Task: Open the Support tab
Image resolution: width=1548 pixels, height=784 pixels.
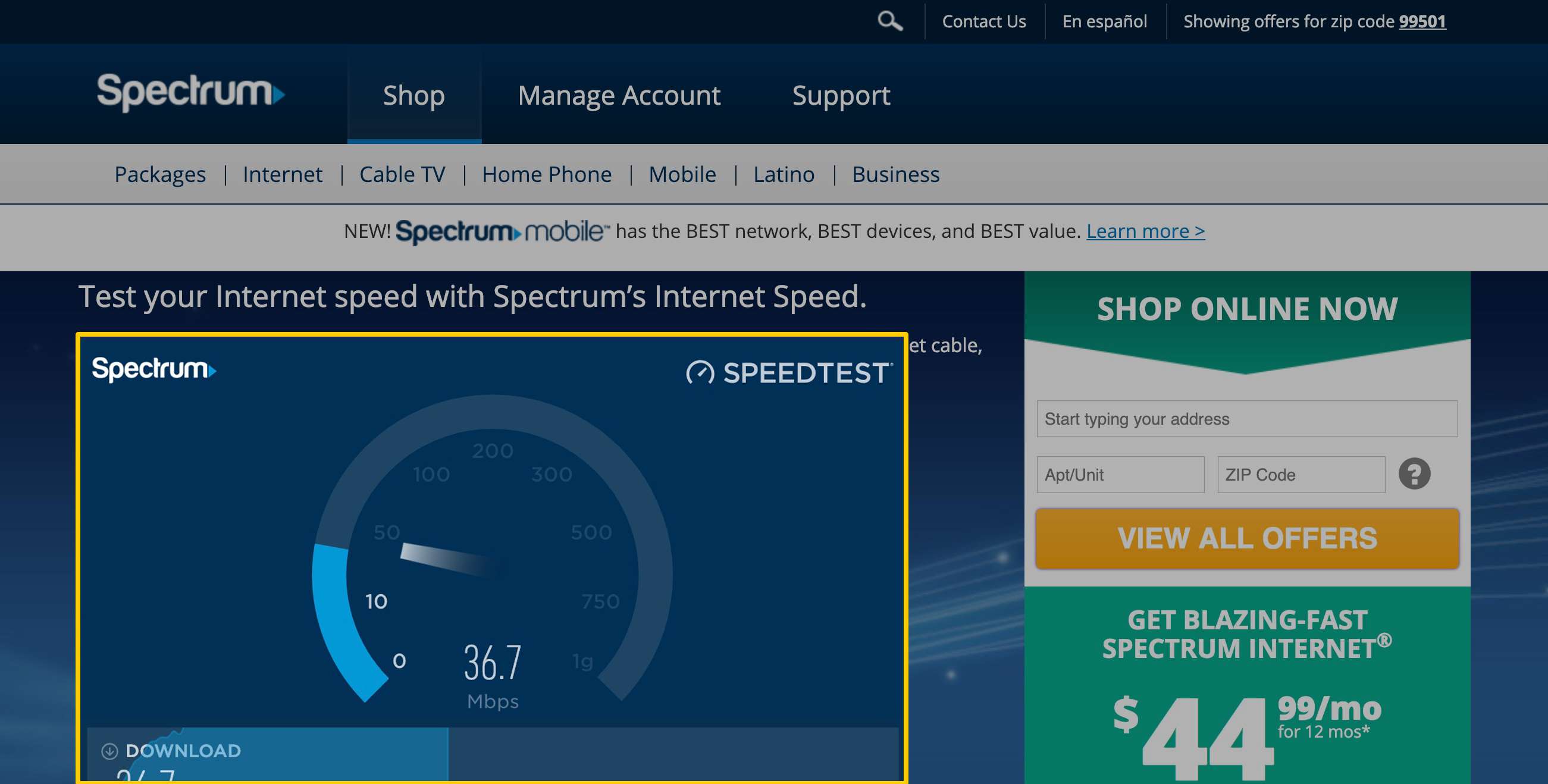Action: pyautogui.click(x=841, y=95)
